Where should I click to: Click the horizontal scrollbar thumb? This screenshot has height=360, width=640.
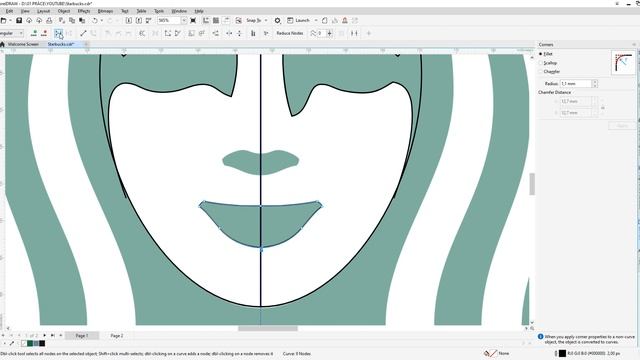tap(268, 328)
